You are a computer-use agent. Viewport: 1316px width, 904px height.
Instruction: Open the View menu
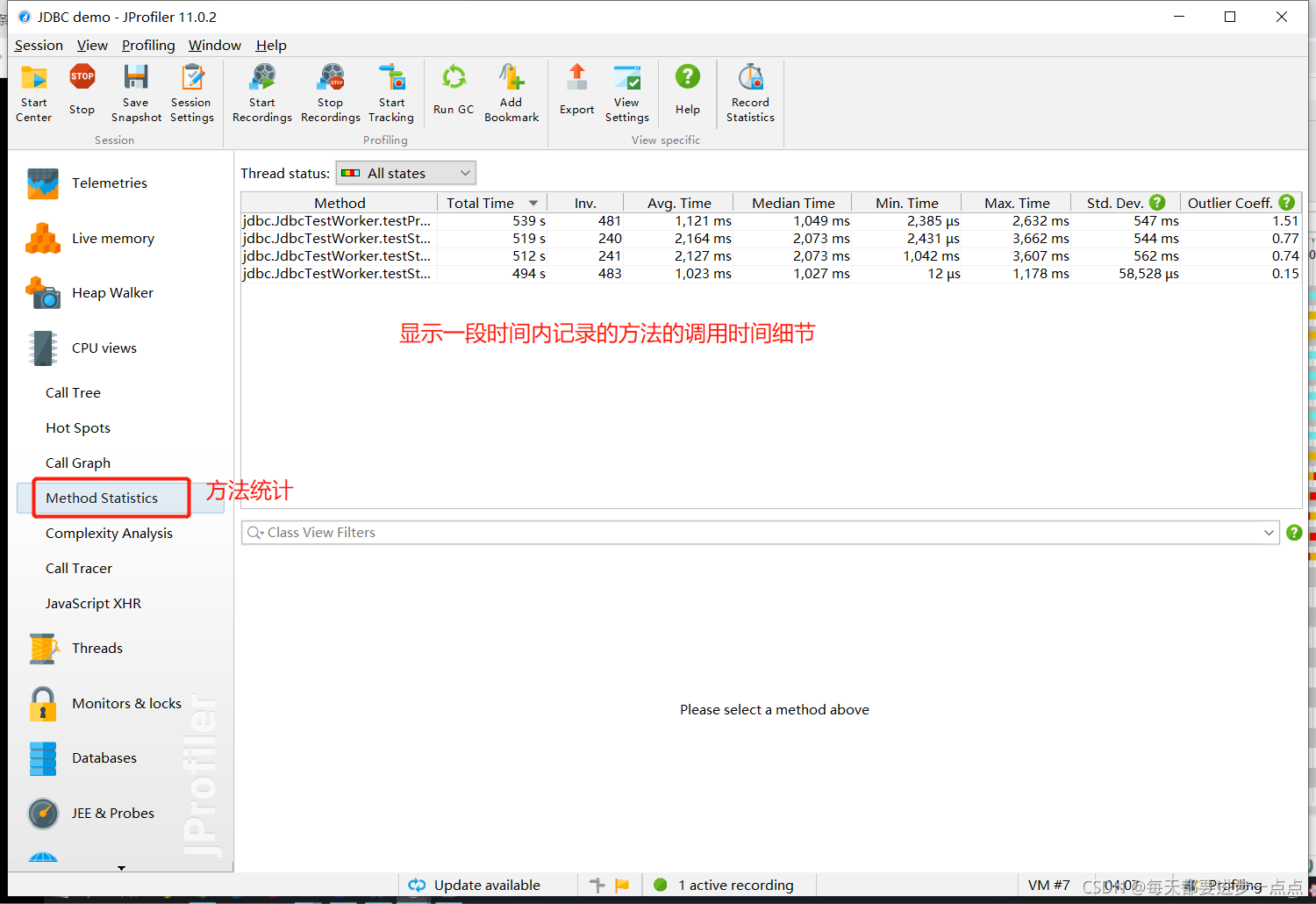(x=92, y=46)
